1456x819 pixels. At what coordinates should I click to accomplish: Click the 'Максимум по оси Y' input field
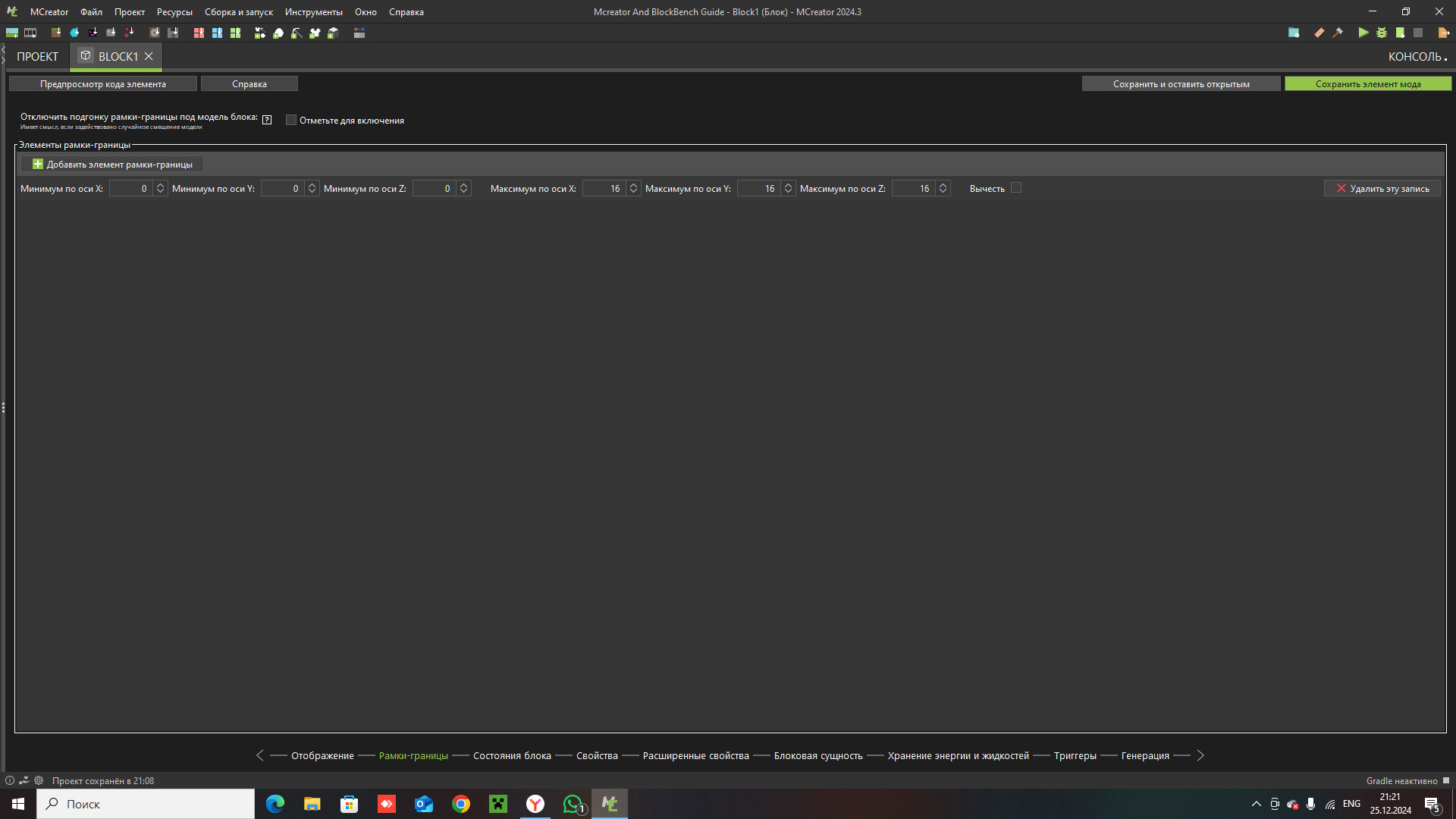pos(758,188)
